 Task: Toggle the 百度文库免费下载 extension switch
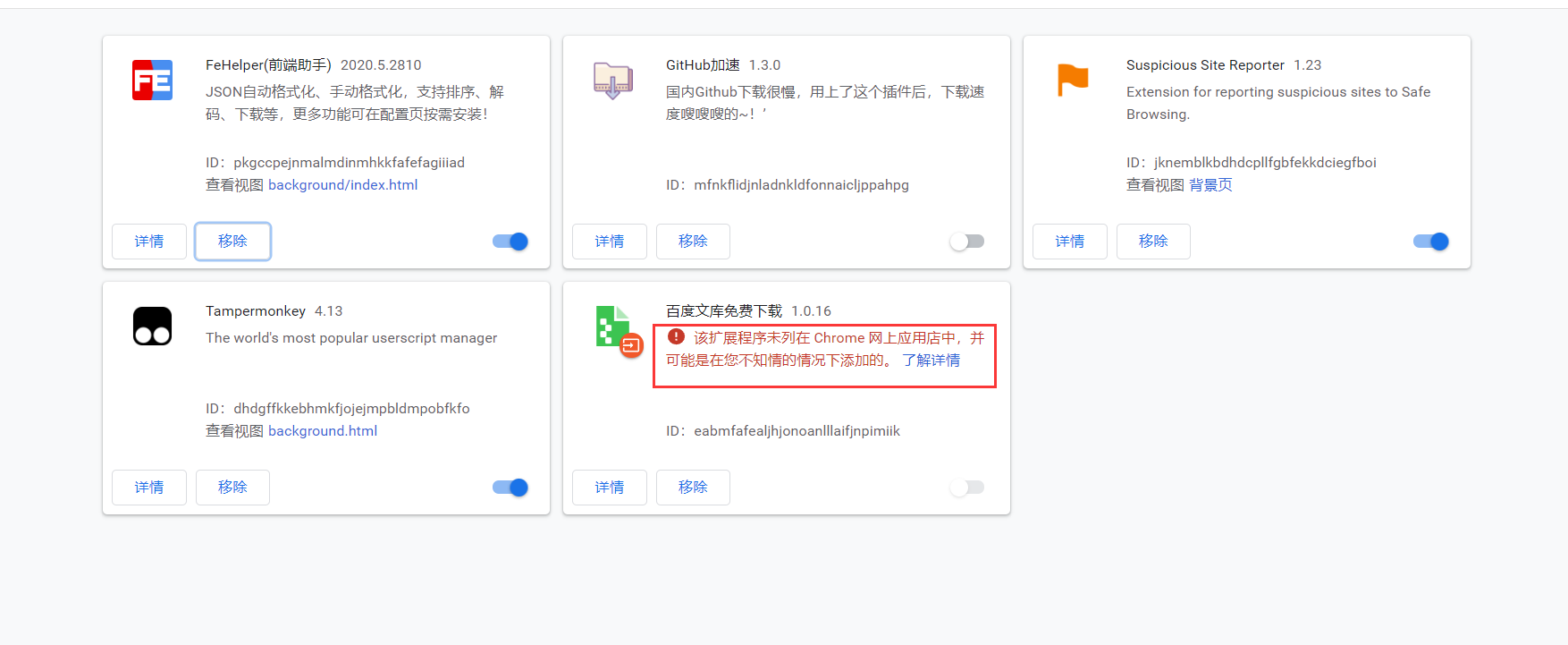[x=967, y=488]
